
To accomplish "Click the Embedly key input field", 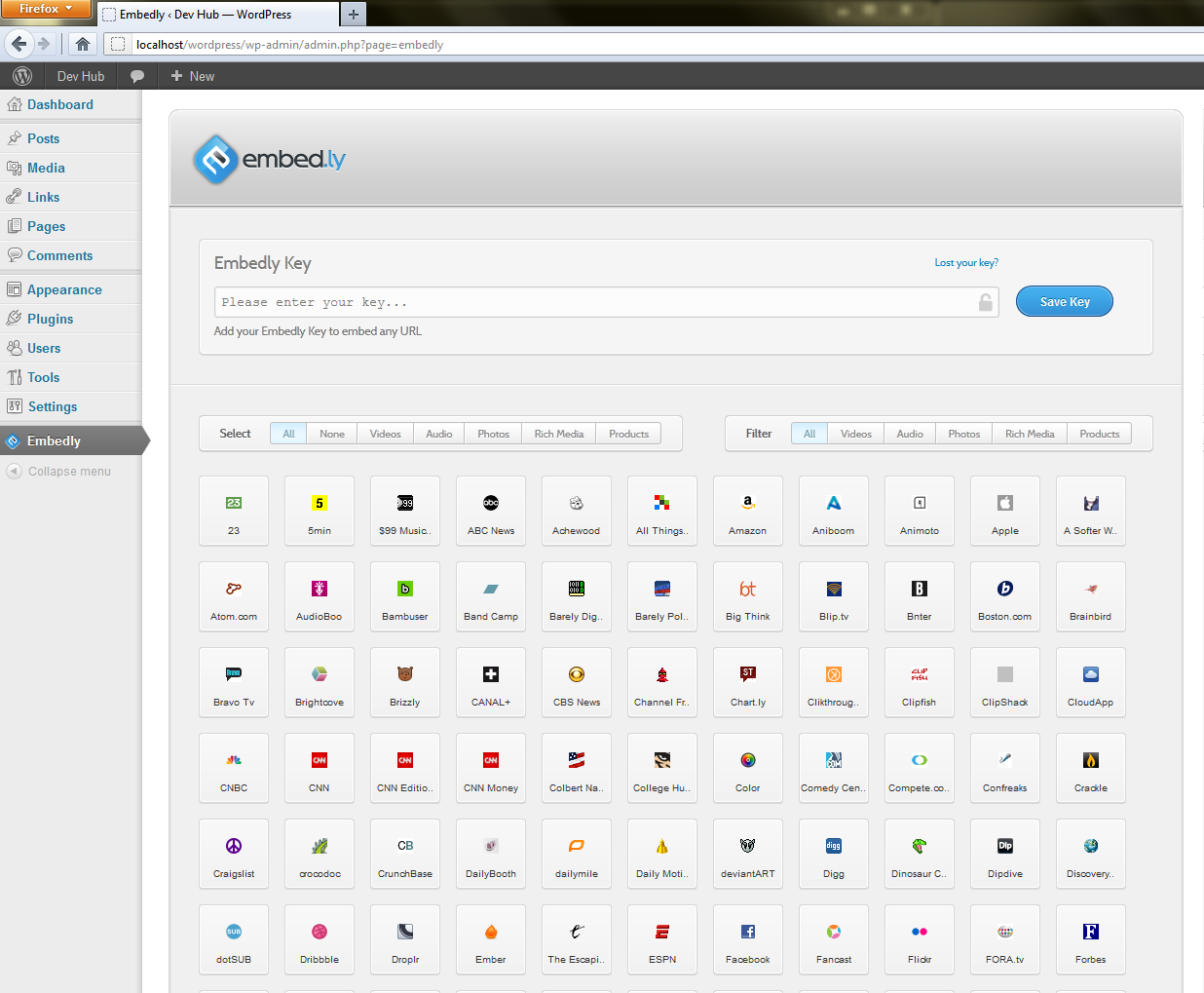I will coord(607,302).
